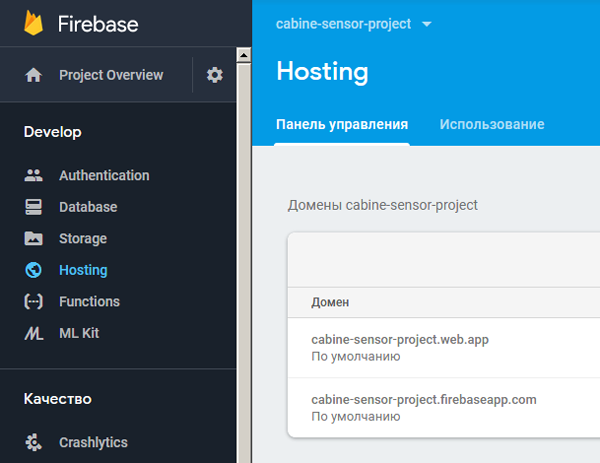Click sidebar scrollbar up arrow
Viewport: 600px width, 463px height.
click(x=243, y=55)
